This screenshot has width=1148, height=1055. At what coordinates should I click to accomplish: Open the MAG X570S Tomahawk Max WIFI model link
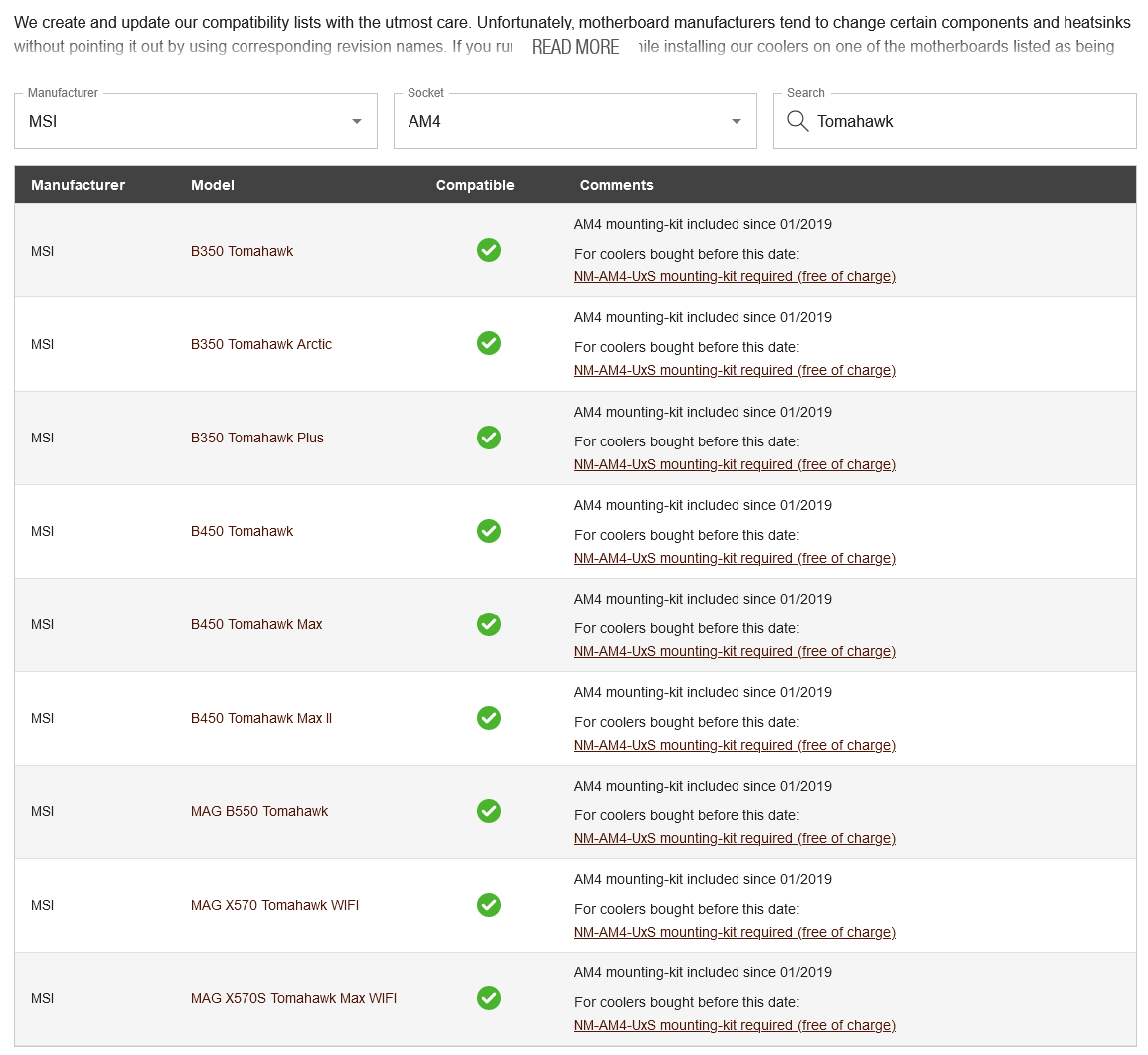pyautogui.click(x=293, y=998)
